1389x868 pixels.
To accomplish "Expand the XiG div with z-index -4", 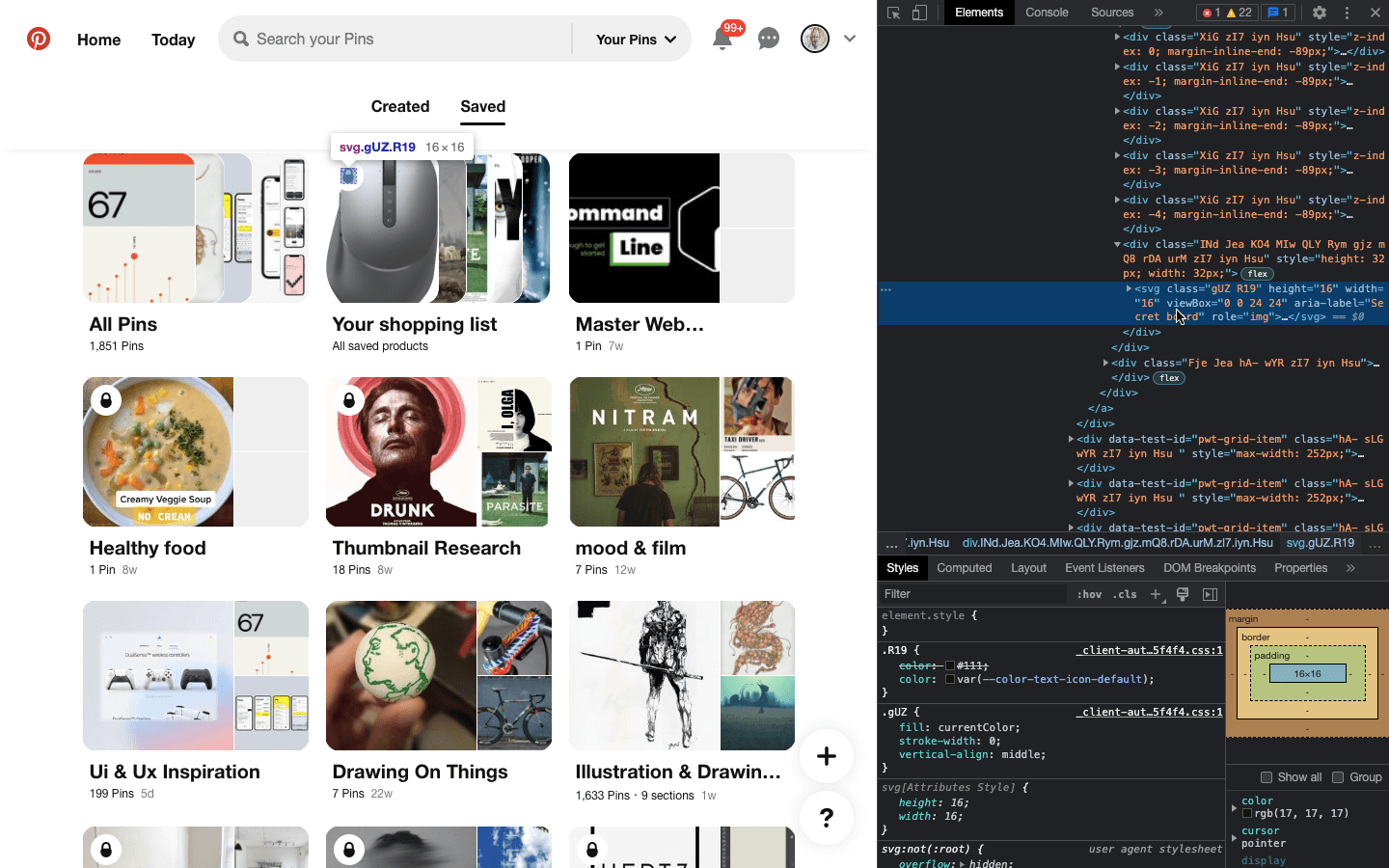I will click(x=1117, y=200).
